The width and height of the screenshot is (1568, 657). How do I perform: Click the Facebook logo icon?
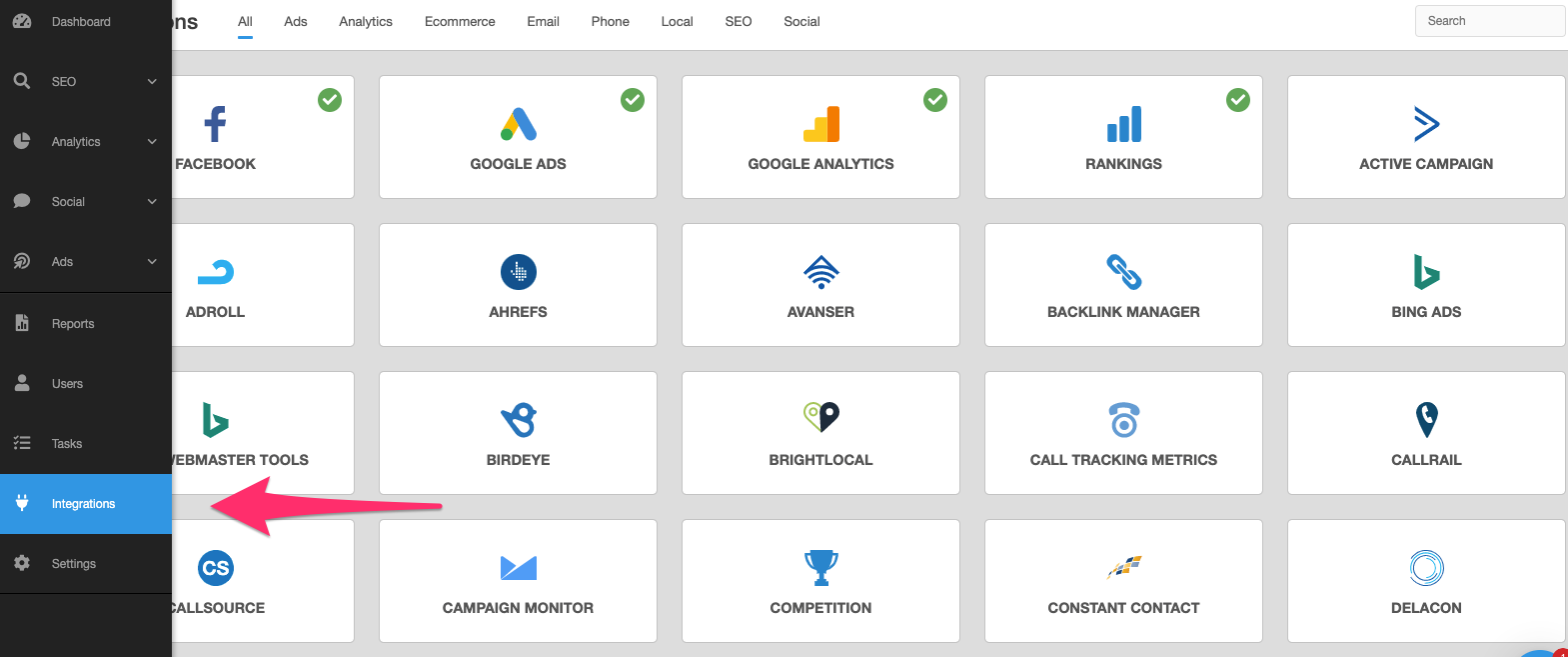pos(215,124)
